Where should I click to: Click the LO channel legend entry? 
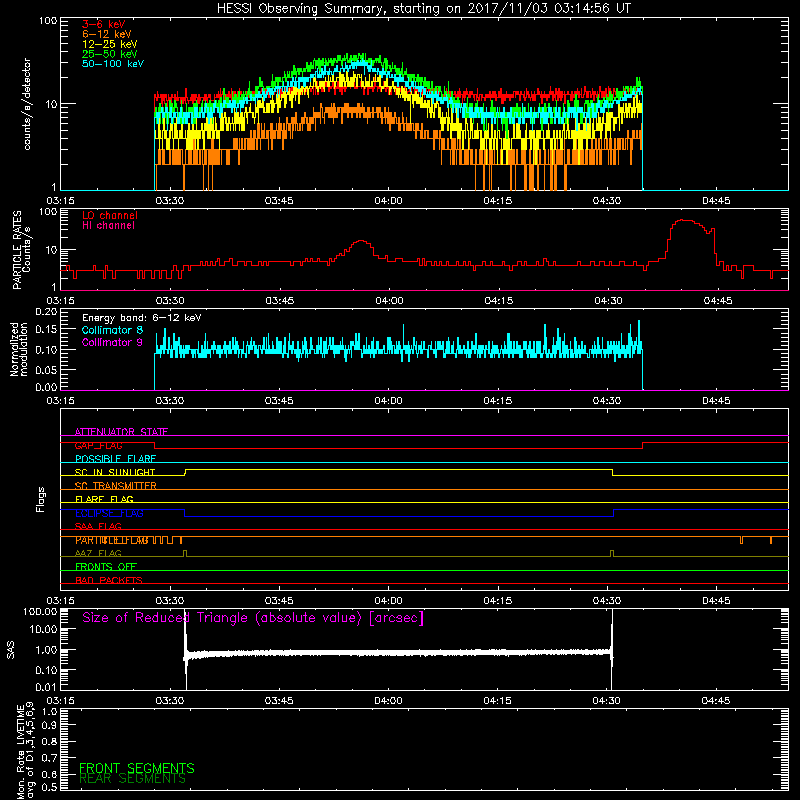click(x=110, y=215)
